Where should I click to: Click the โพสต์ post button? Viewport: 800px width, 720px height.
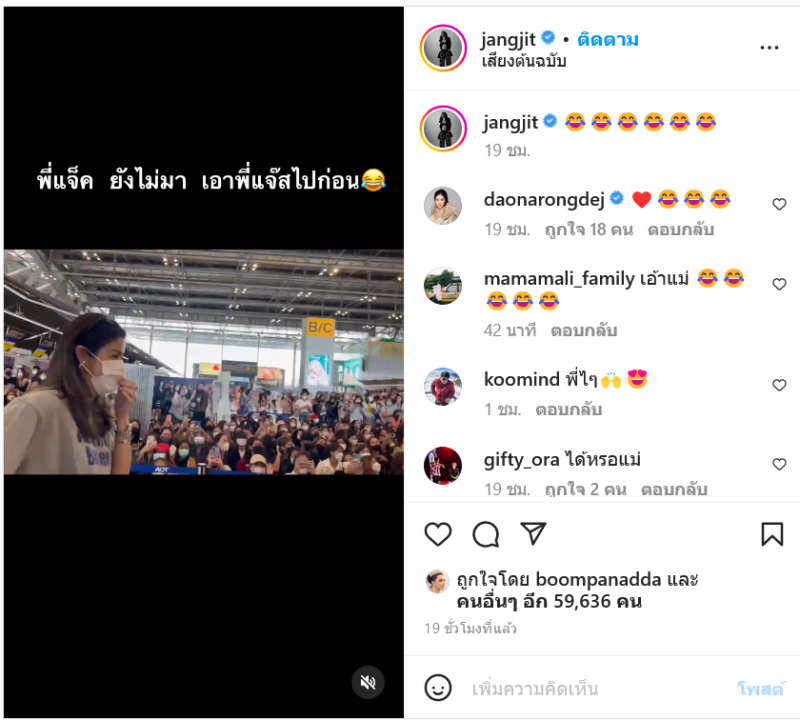pyautogui.click(x=761, y=689)
